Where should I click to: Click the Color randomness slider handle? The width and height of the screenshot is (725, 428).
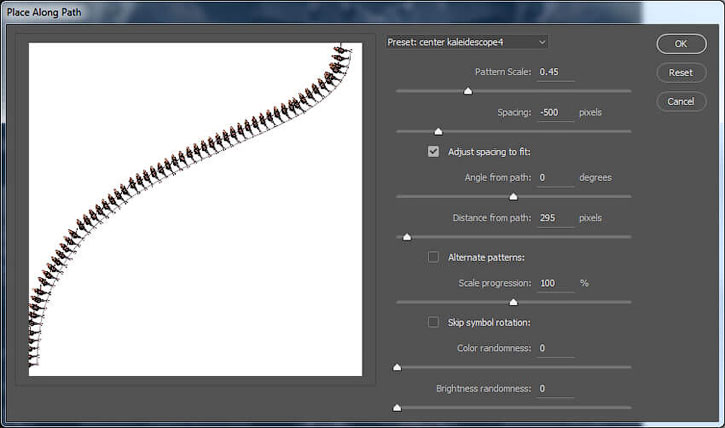click(x=397, y=367)
